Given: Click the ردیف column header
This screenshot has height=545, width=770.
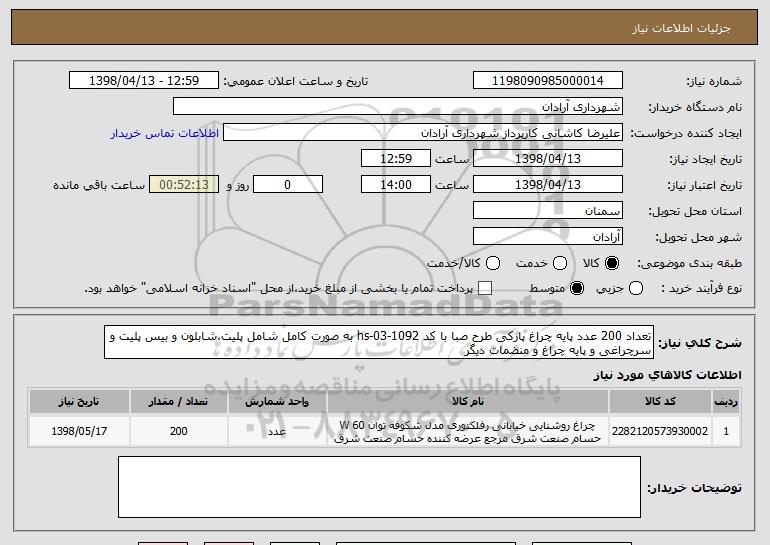Looking at the screenshot, I should click(x=726, y=402).
